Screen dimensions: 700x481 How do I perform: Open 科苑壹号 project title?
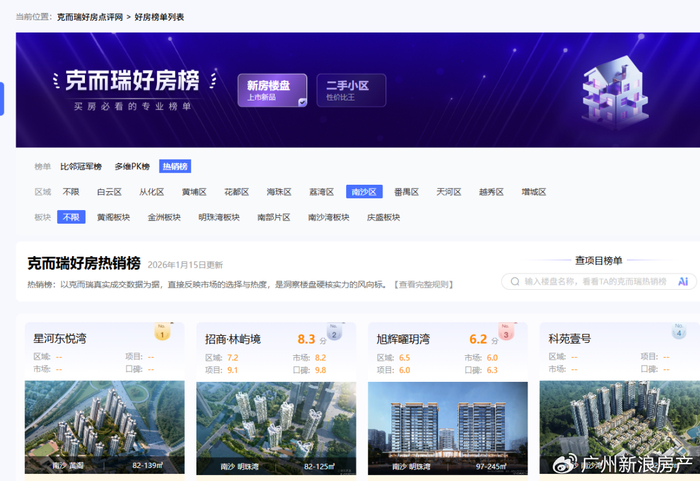tap(570, 339)
